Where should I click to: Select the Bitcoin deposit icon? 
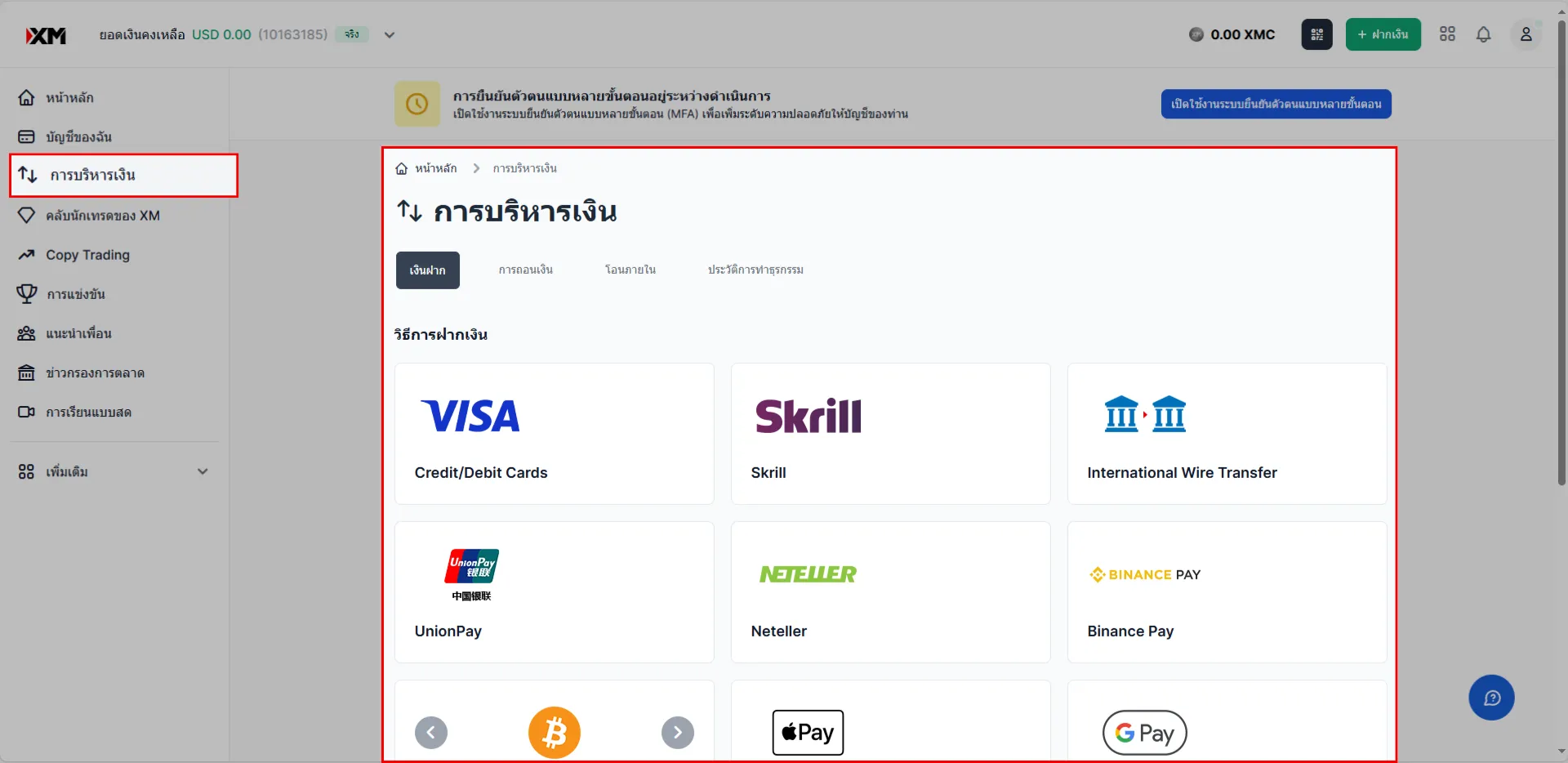click(555, 732)
